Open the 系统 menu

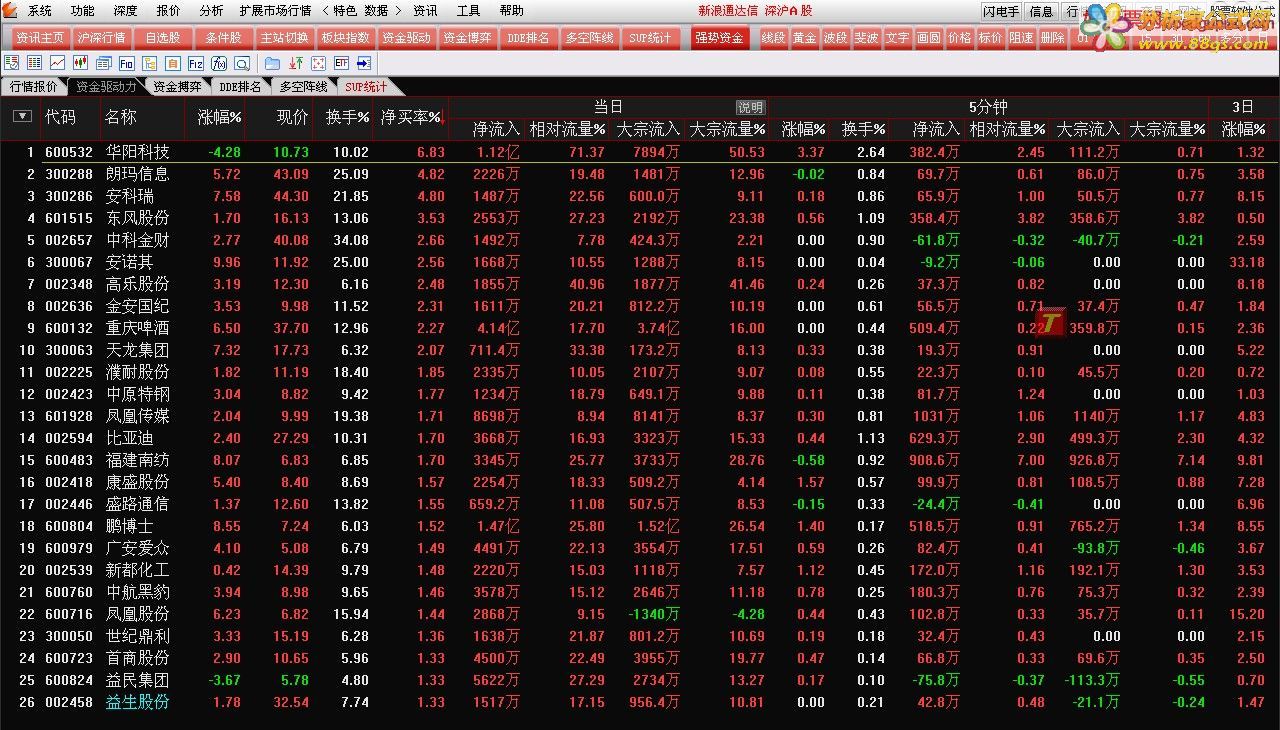[40, 11]
